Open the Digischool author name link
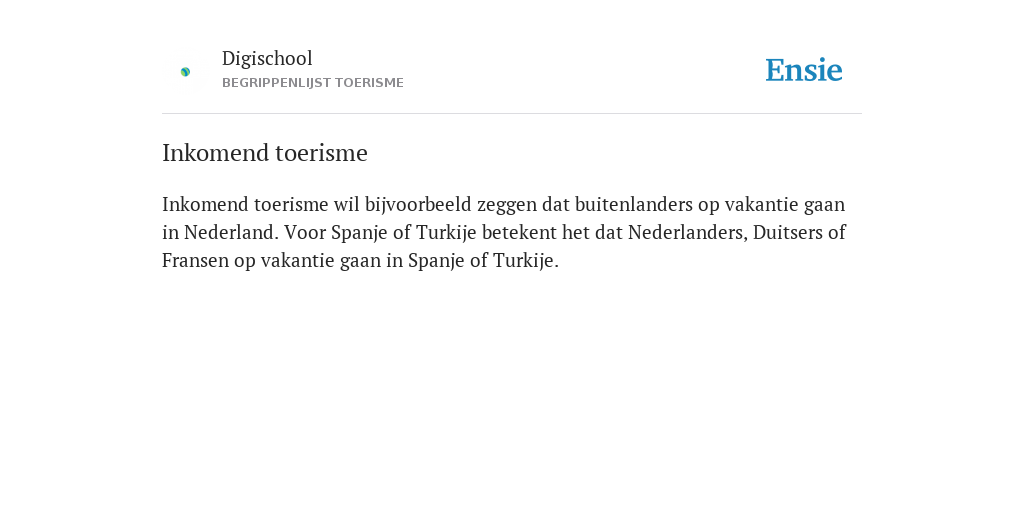The image size is (1024, 512). point(267,58)
